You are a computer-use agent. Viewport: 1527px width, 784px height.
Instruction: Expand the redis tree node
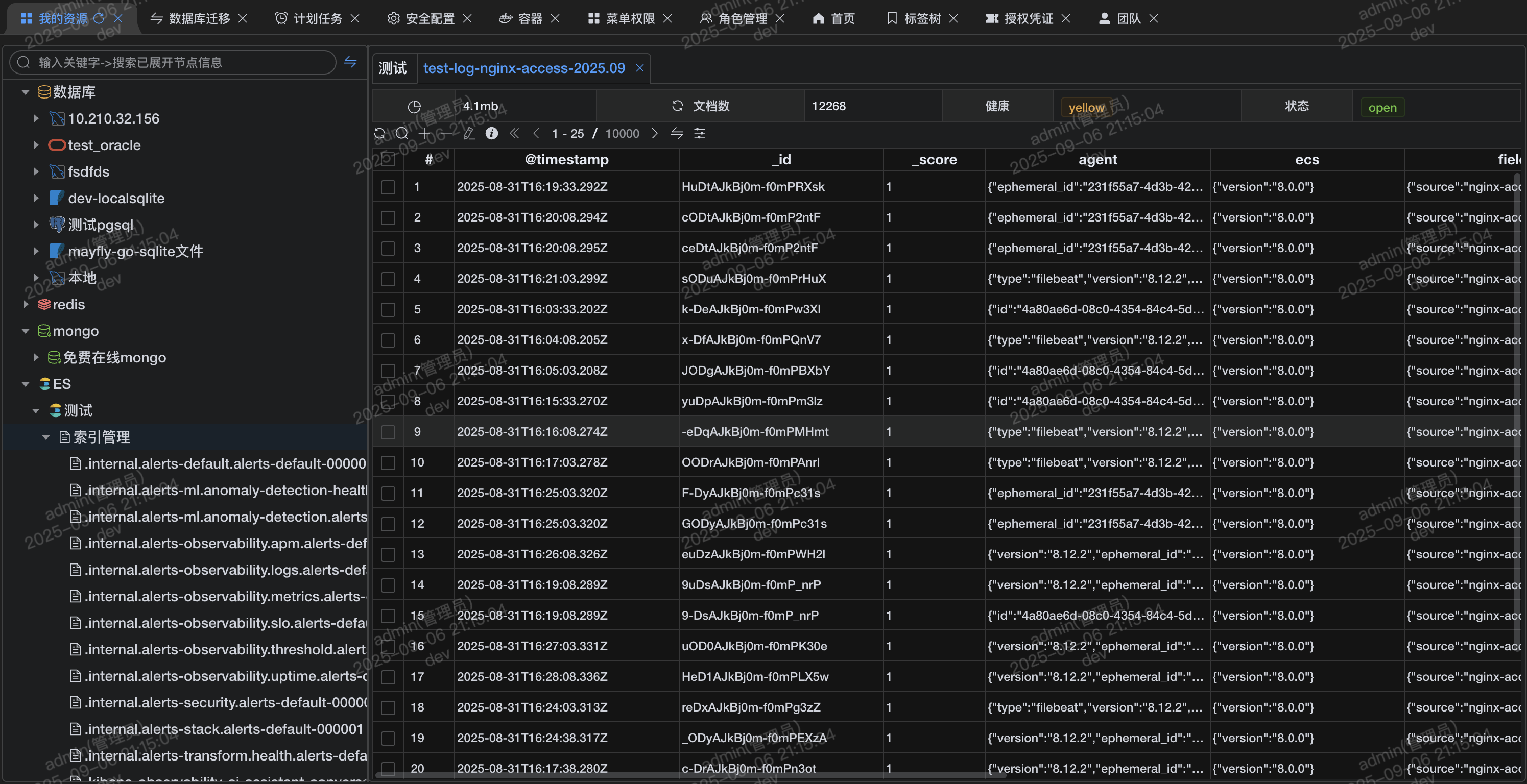click(26, 305)
